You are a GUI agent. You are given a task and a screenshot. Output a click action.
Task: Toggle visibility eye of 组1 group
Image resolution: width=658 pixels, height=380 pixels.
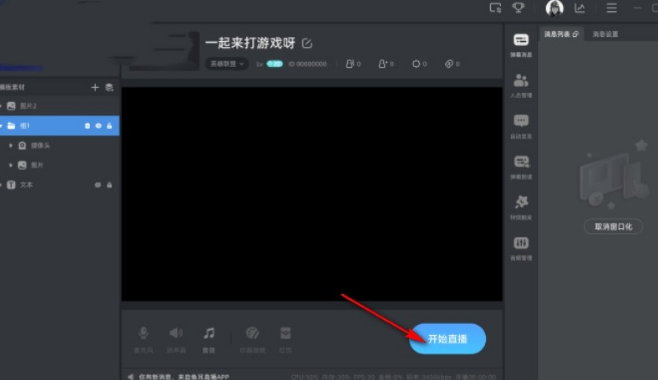(98, 126)
